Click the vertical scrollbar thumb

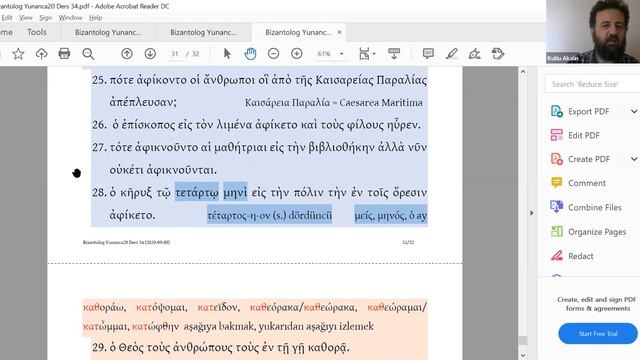click(523, 340)
